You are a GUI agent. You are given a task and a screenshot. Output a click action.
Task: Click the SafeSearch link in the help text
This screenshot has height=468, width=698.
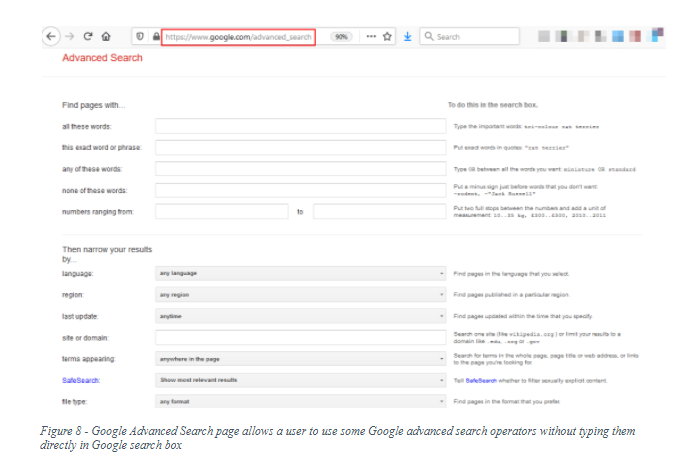[481, 381]
